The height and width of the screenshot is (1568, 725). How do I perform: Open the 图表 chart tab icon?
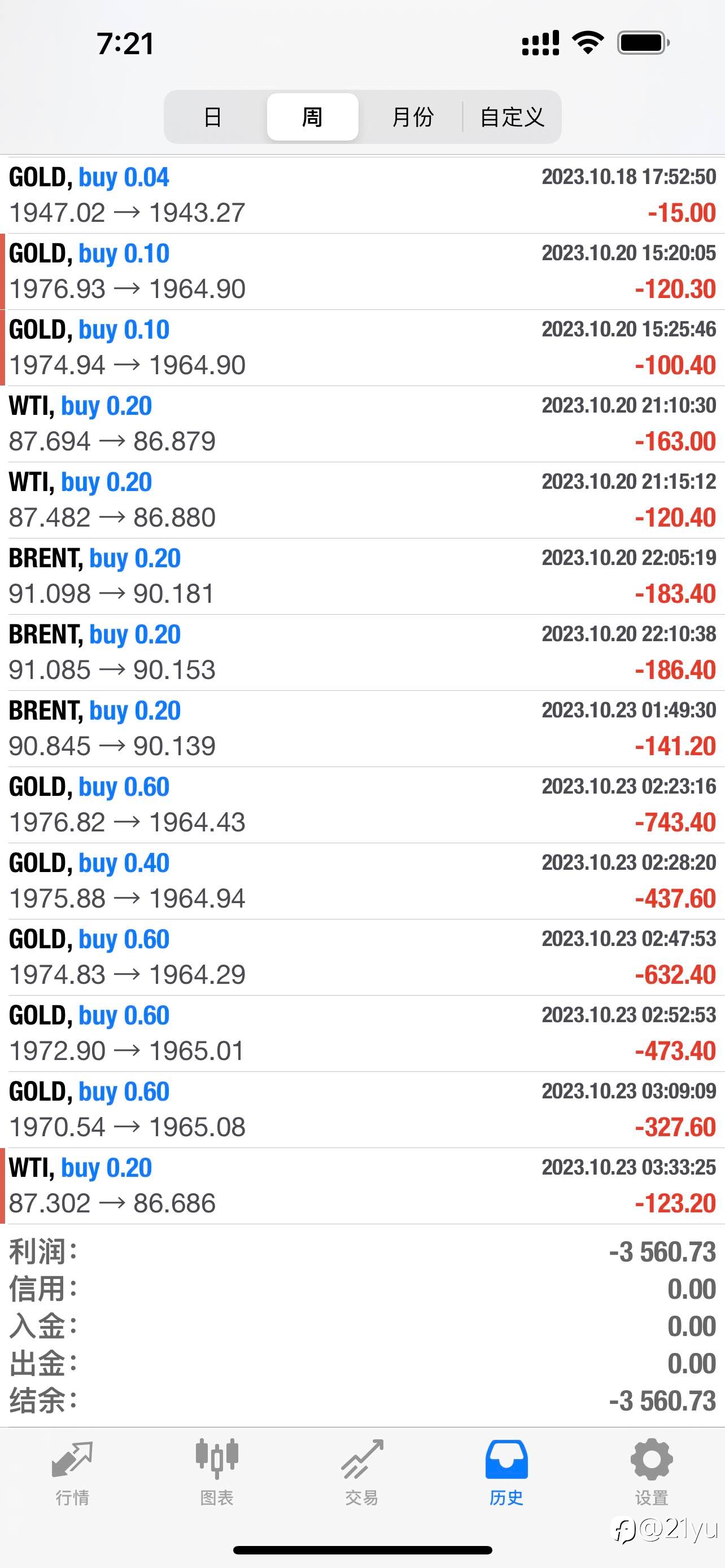point(217,1459)
